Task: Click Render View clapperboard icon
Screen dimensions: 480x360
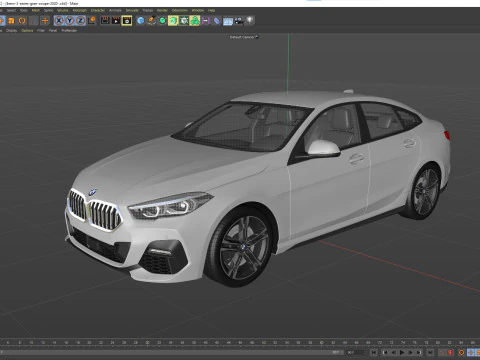Action: [x=105, y=21]
